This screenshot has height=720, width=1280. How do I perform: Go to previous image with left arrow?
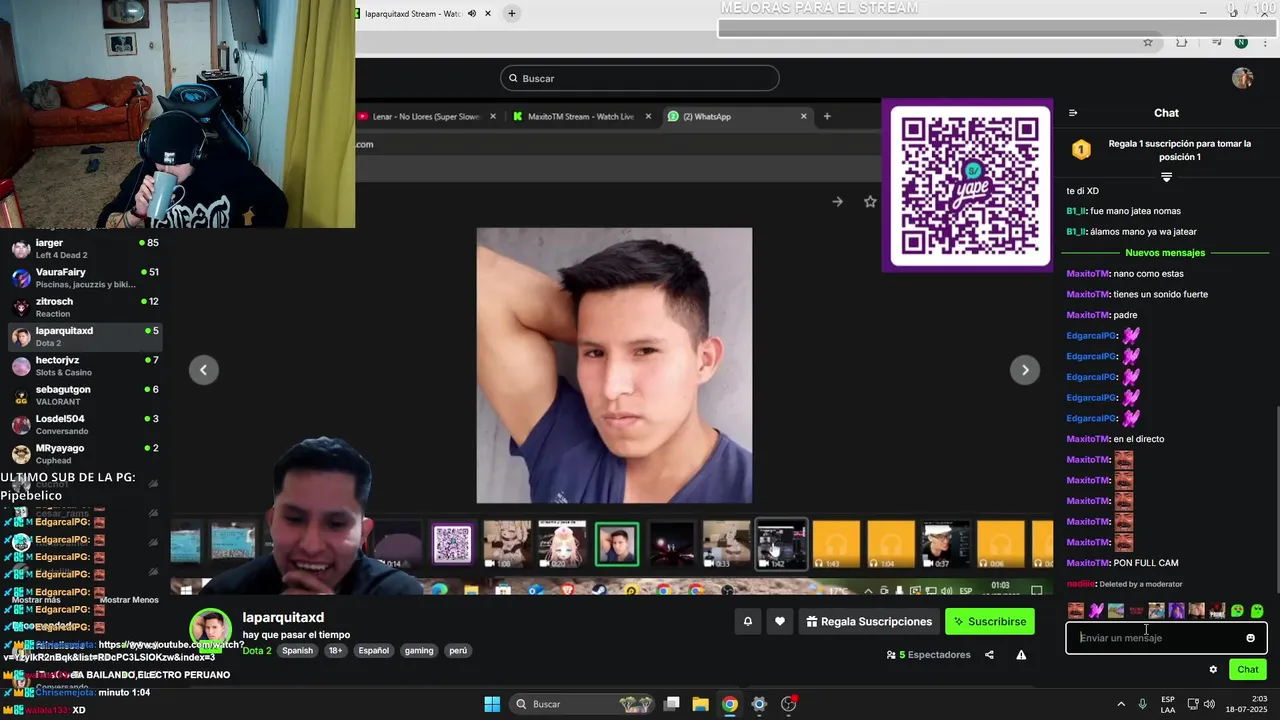(x=203, y=370)
